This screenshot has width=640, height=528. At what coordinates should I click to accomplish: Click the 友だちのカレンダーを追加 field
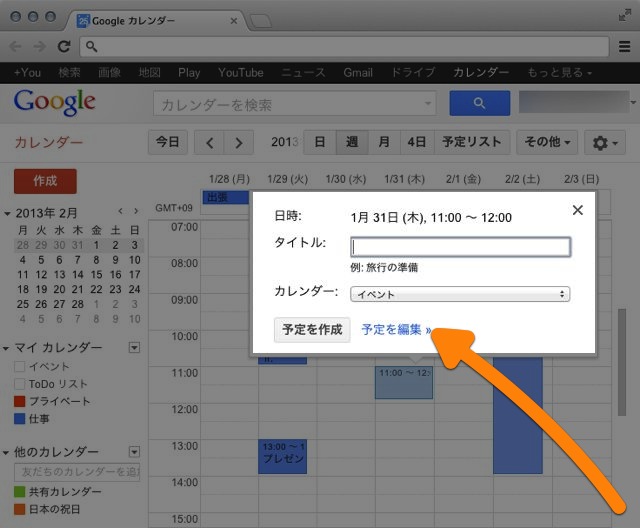[77, 472]
